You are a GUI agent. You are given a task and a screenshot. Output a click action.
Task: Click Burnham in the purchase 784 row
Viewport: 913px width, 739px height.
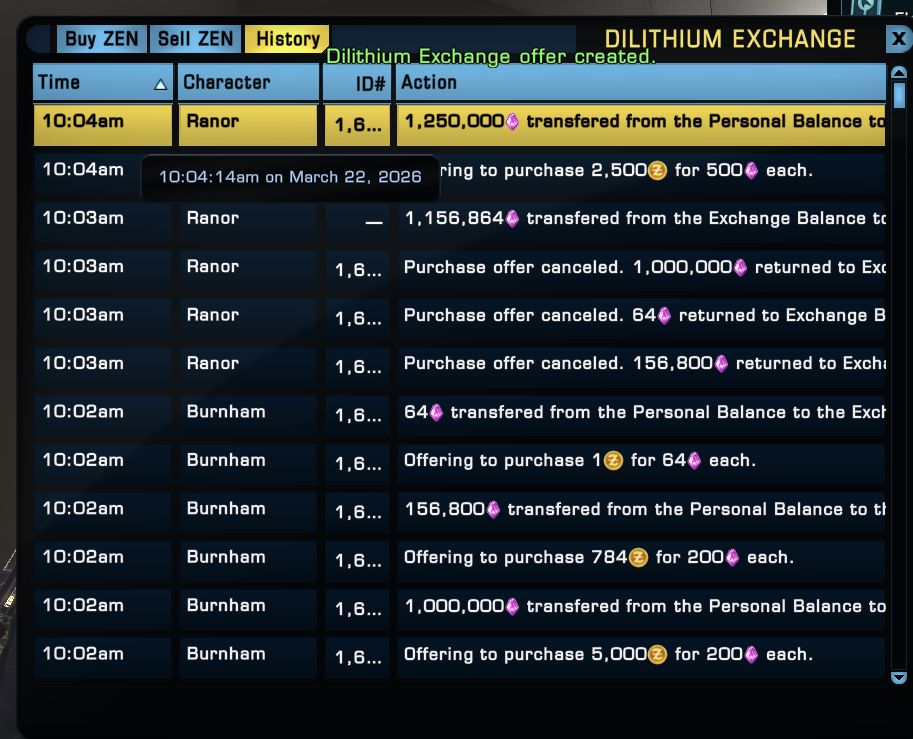click(226, 557)
